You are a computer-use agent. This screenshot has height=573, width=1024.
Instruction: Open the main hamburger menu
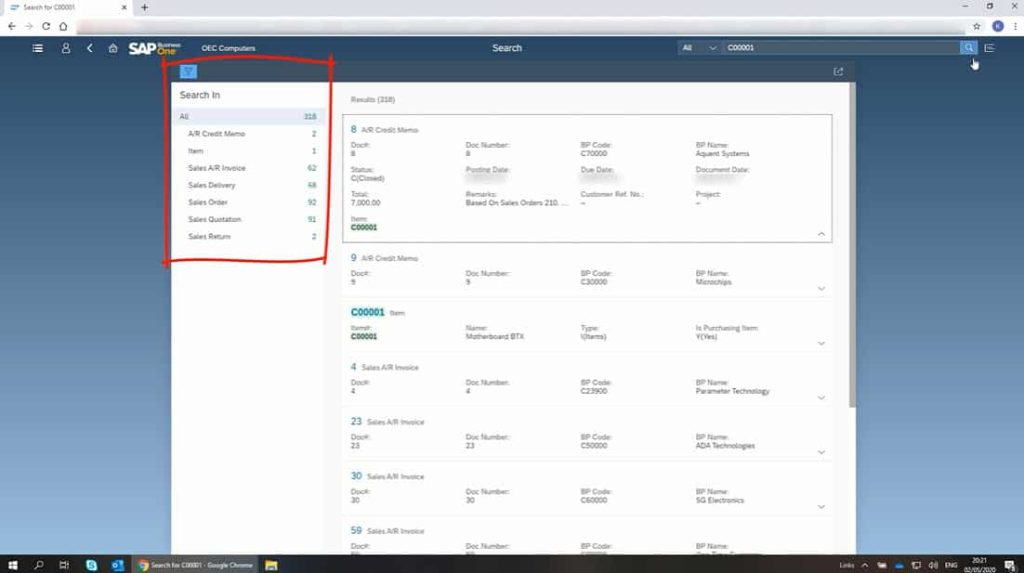pyautogui.click(x=38, y=48)
